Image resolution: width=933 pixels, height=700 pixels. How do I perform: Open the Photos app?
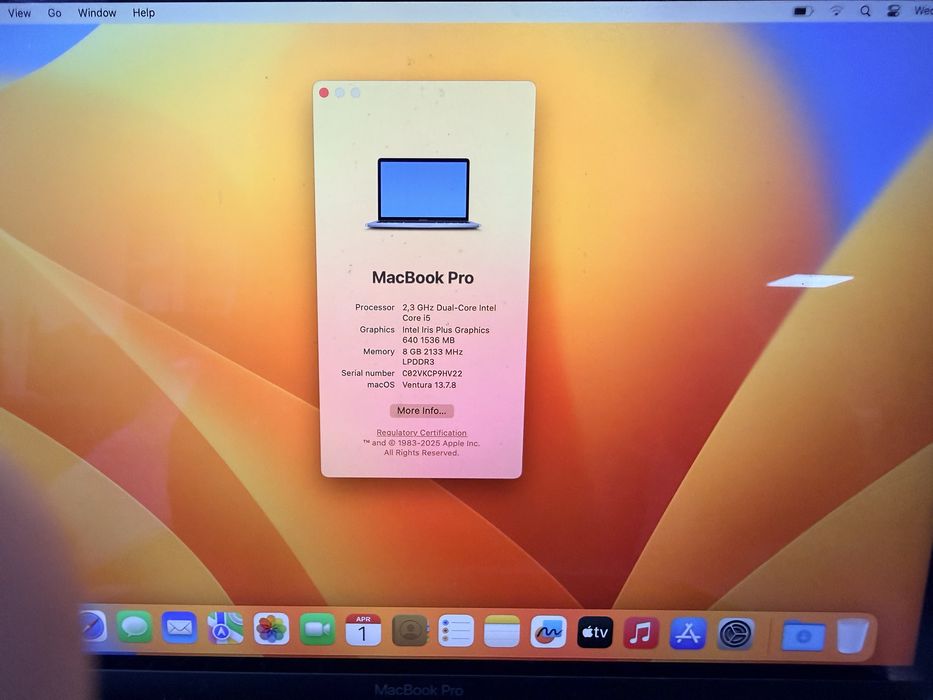coord(271,629)
